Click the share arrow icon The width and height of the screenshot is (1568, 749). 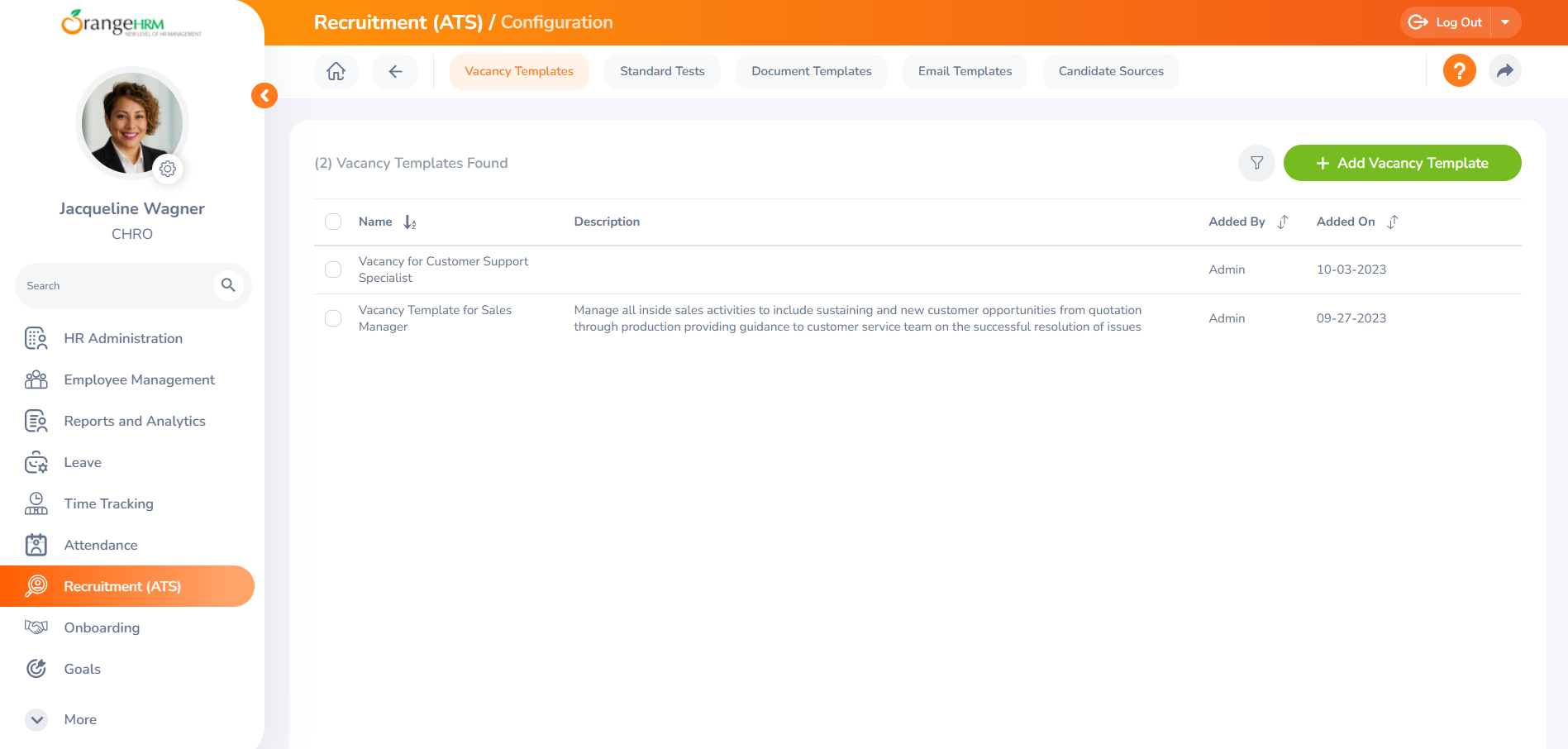pyautogui.click(x=1504, y=71)
